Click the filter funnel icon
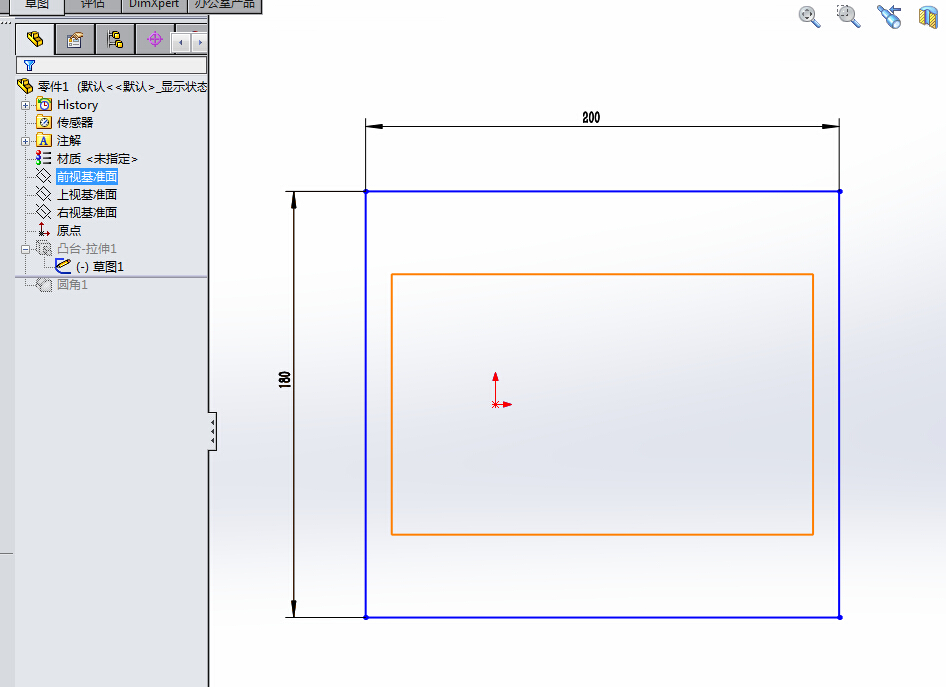Viewport: 946px width, 687px height. 29,65
